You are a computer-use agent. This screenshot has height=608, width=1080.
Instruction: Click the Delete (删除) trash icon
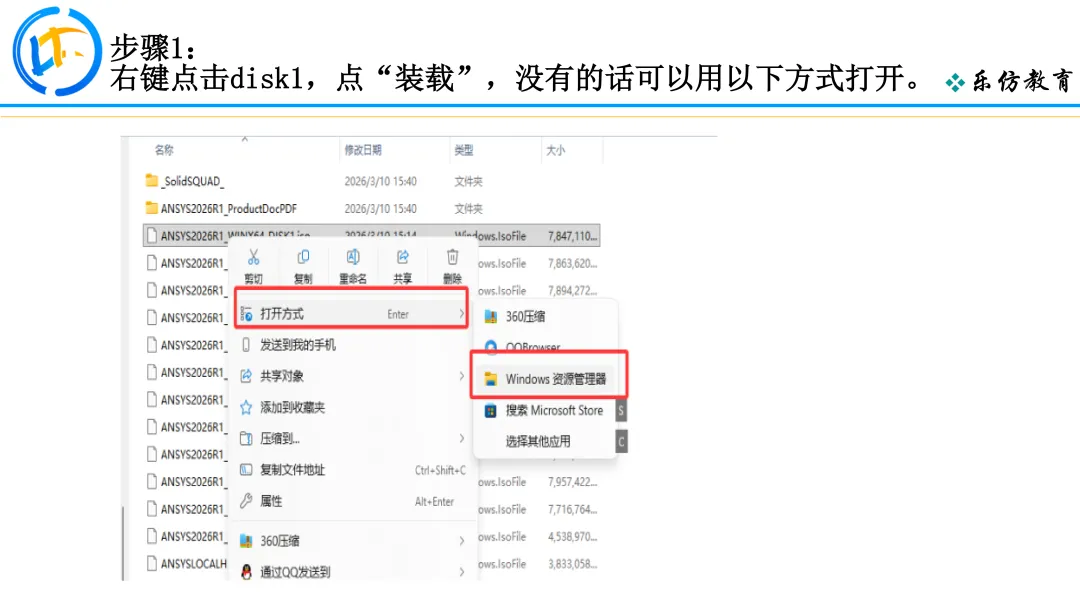point(453,258)
